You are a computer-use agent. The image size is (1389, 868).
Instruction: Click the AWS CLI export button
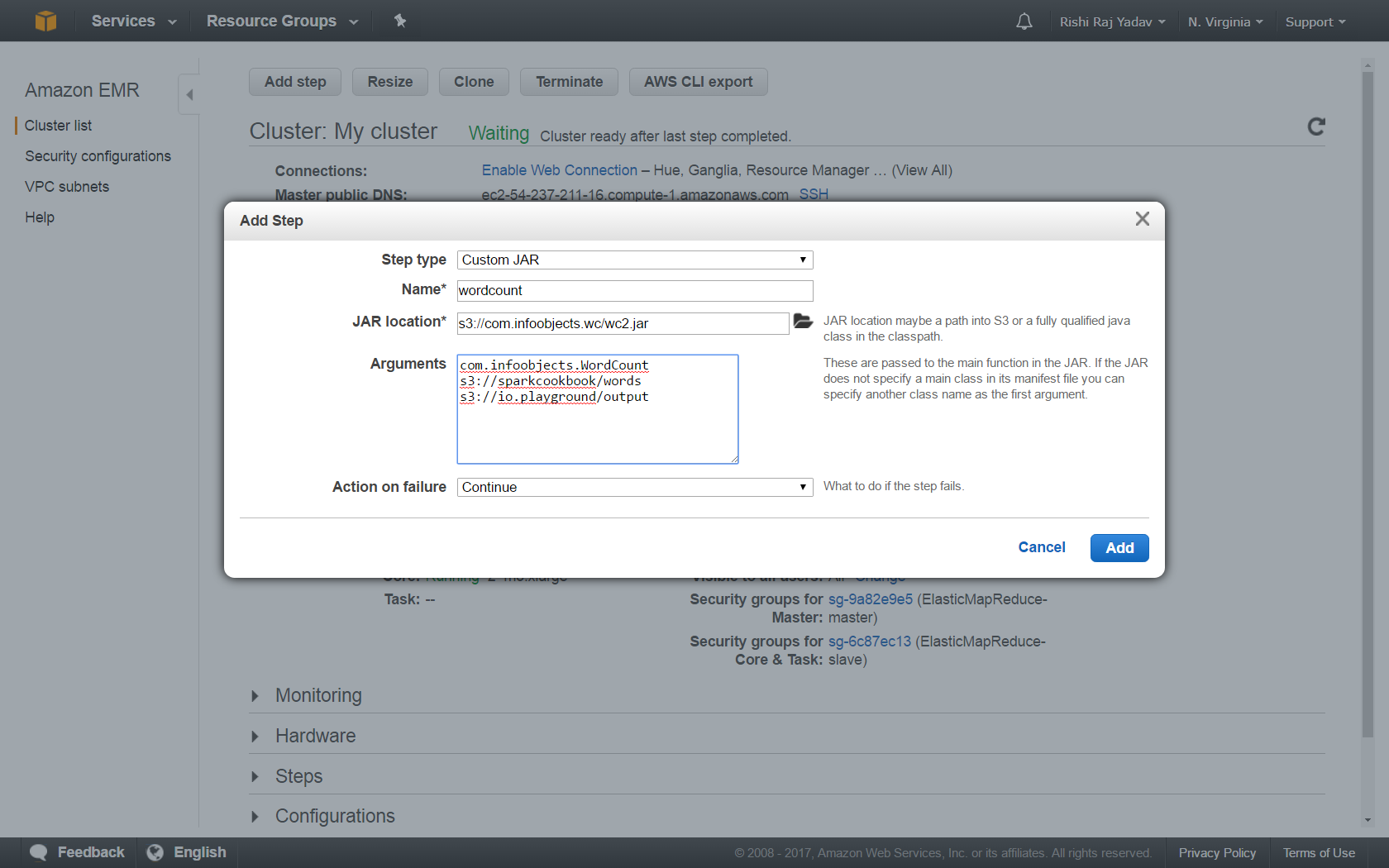pos(699,82)
